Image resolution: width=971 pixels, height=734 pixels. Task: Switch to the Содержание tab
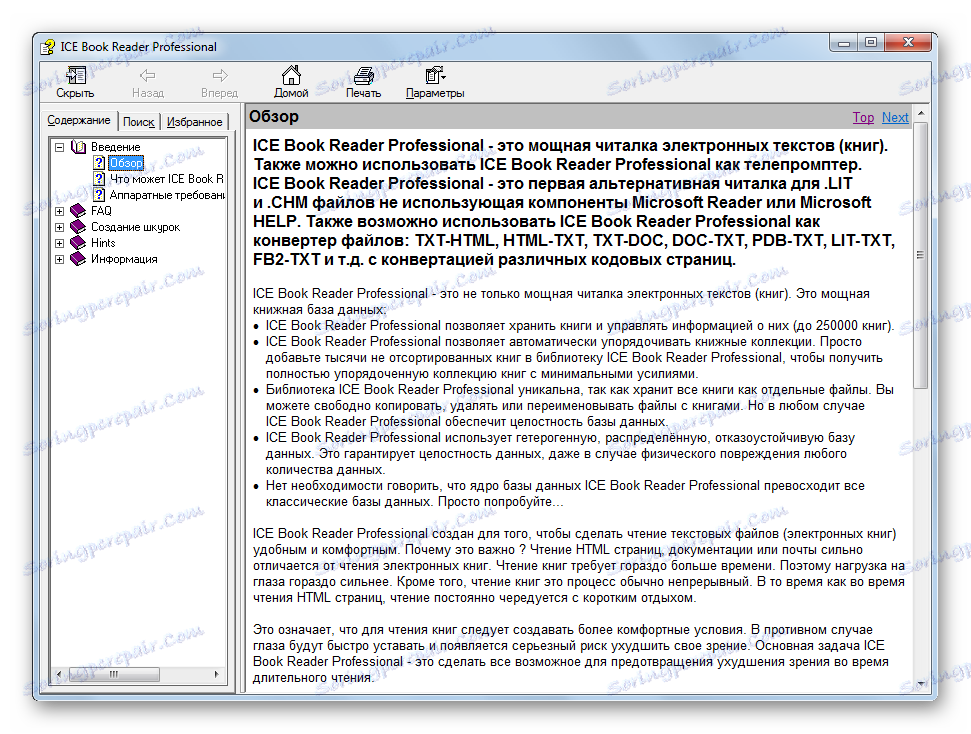tap(79, 120)
